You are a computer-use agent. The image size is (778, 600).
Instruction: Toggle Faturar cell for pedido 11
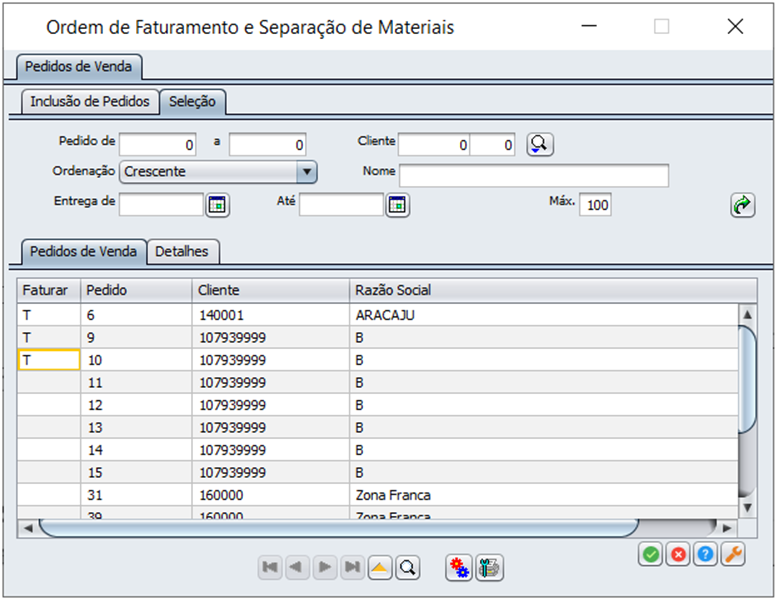click(49, 382)
